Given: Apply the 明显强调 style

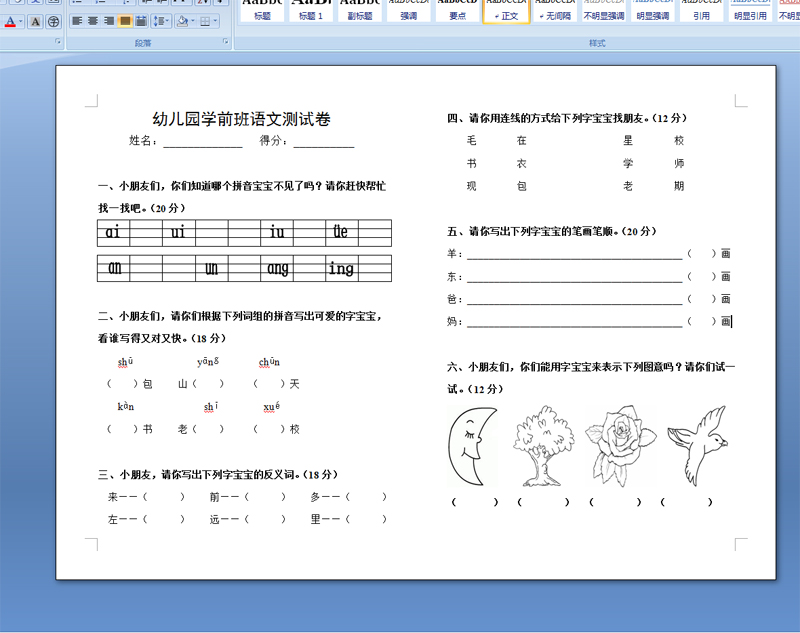Looking at the screenshot, I should 653,11.
